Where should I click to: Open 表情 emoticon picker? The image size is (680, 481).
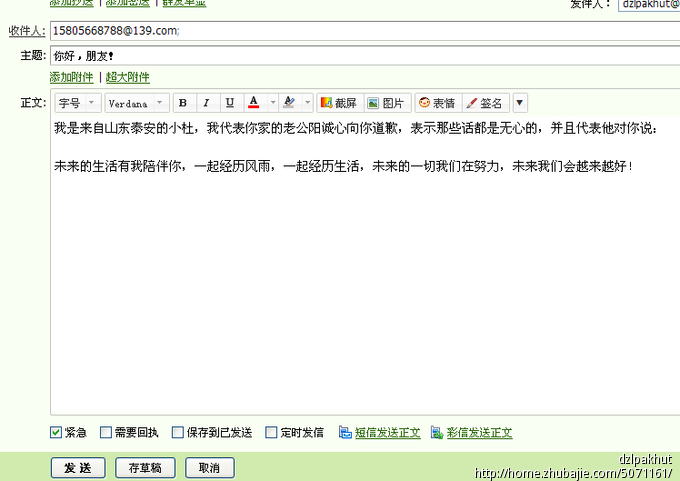[438, 103]
